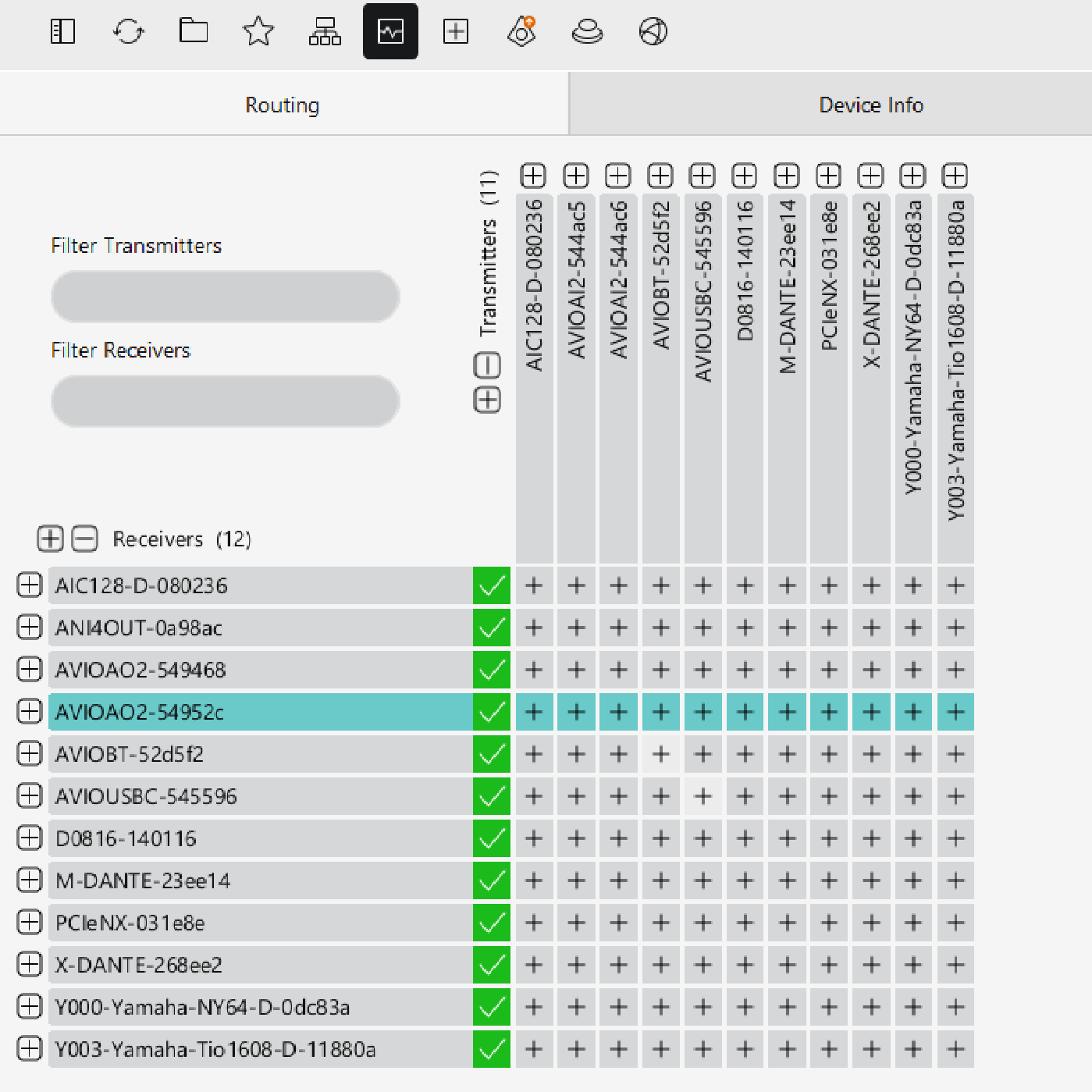
Task: Expand the ANI4OUT-0a98ac receiver row
Action: (30, 628)
